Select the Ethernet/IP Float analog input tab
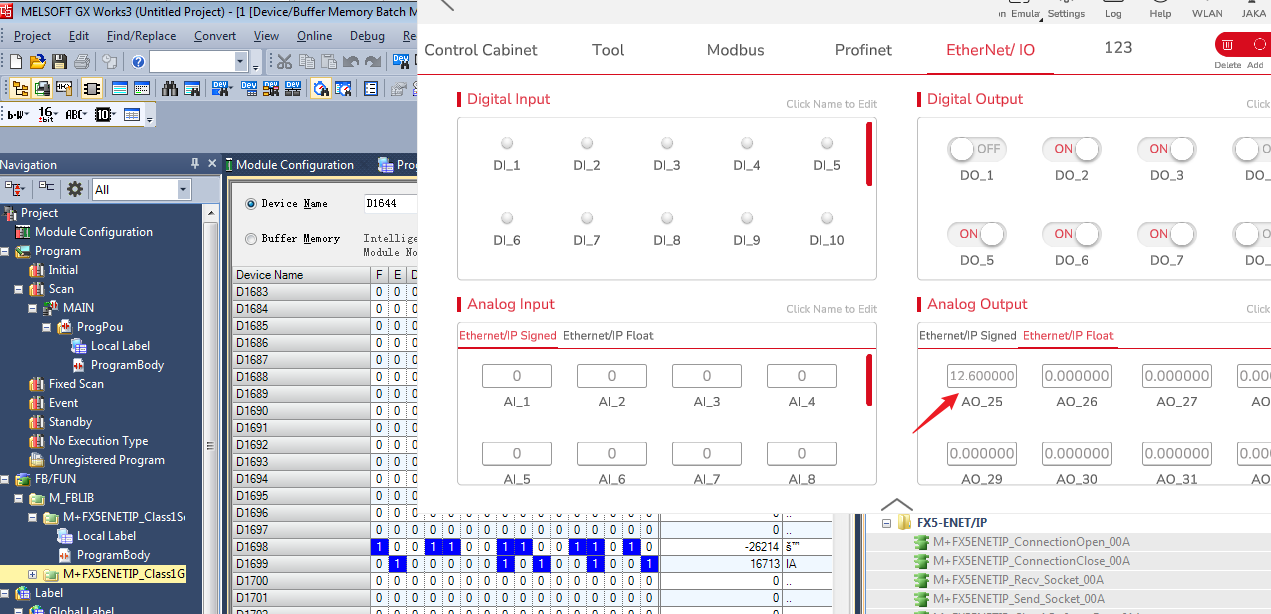The height and width of the screenshot is (614, 1271). (608, 336)
